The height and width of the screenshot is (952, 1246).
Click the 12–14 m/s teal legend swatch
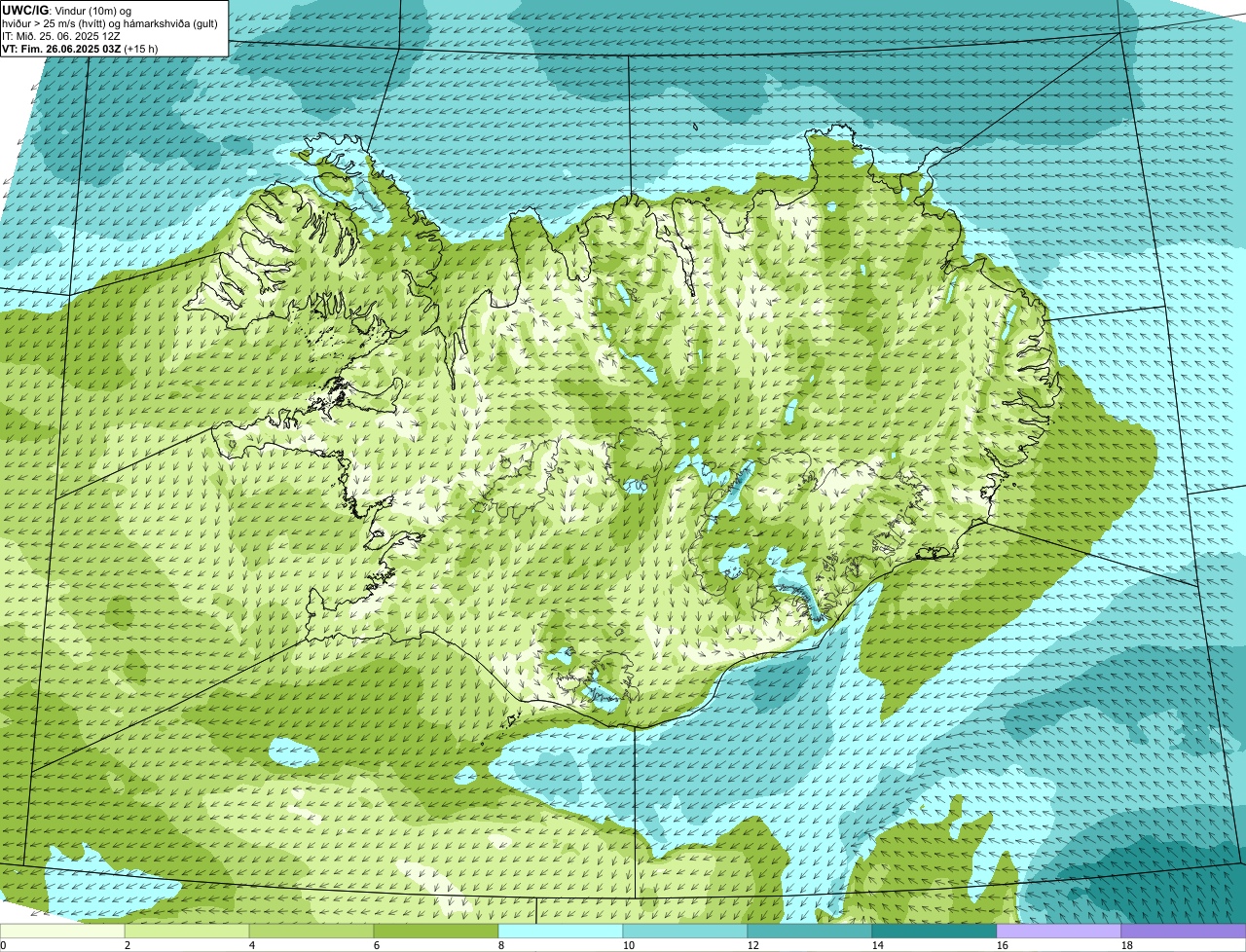coord(810,932)
